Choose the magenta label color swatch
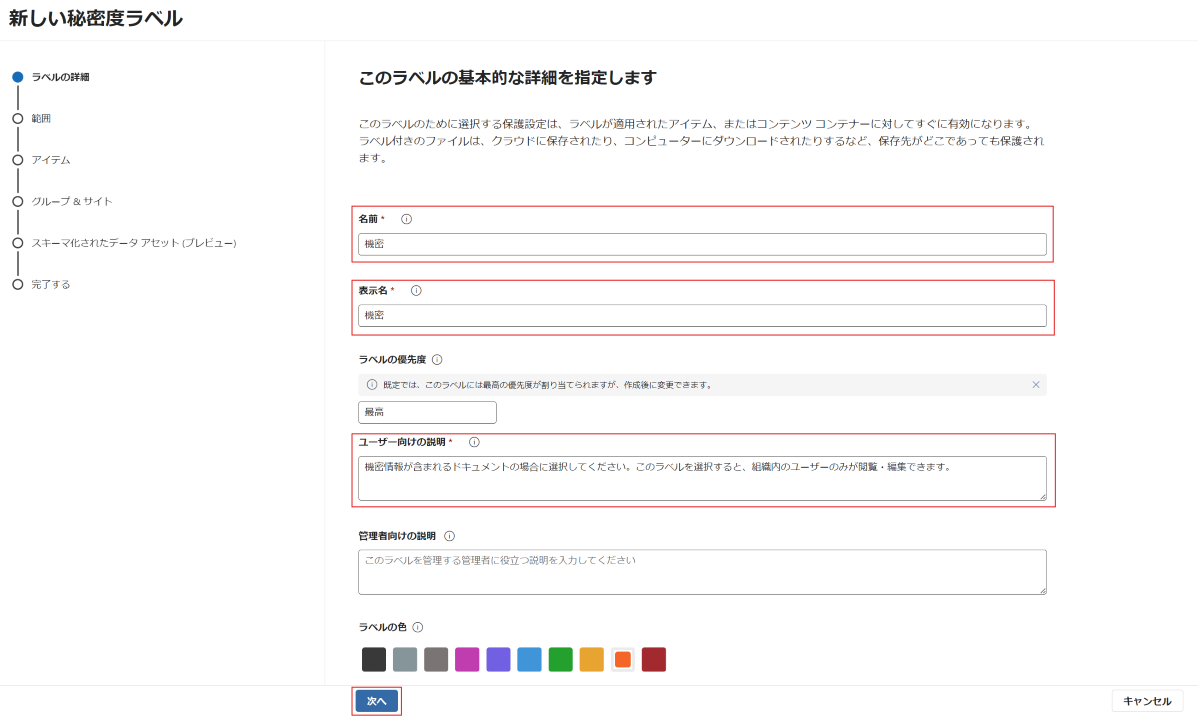Screen dimensions: 1198x716 pyautogui.click(x=467, y=660)
